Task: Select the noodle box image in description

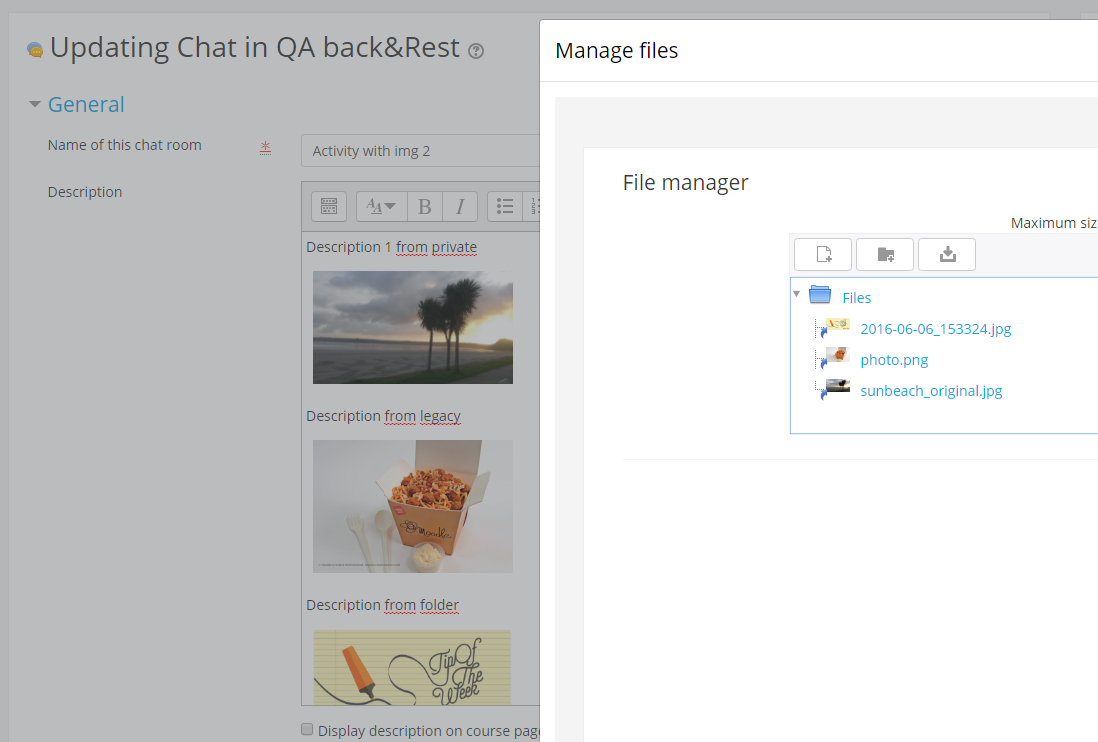Action: pyautogui.click(x=412, y=506)
